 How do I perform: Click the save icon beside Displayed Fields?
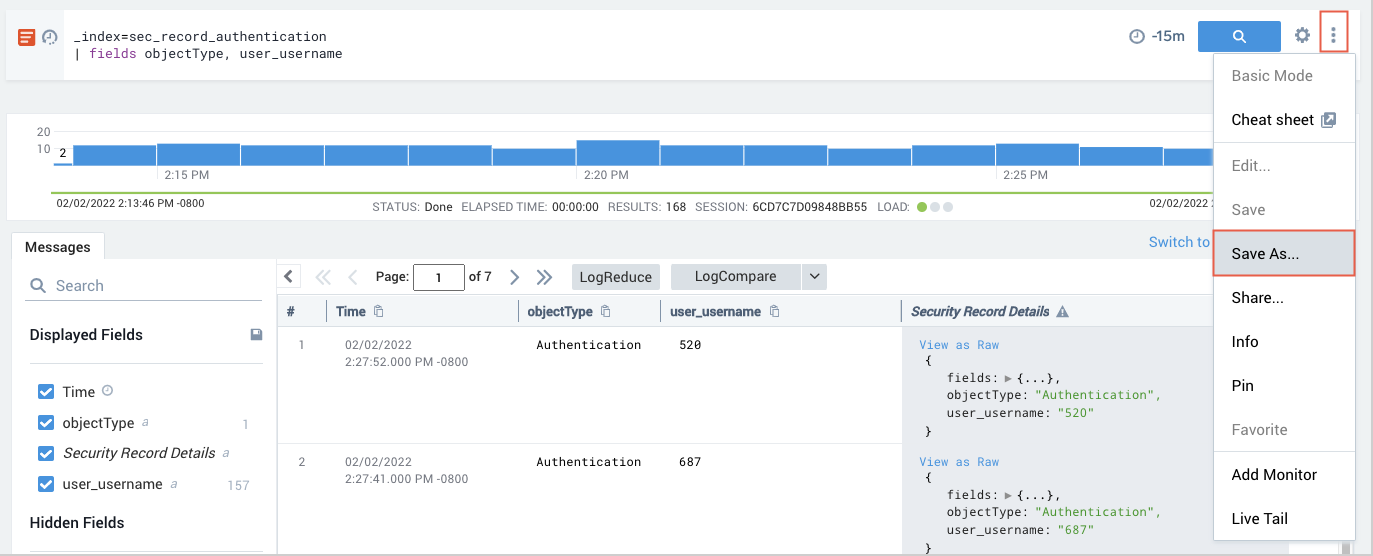256,335
